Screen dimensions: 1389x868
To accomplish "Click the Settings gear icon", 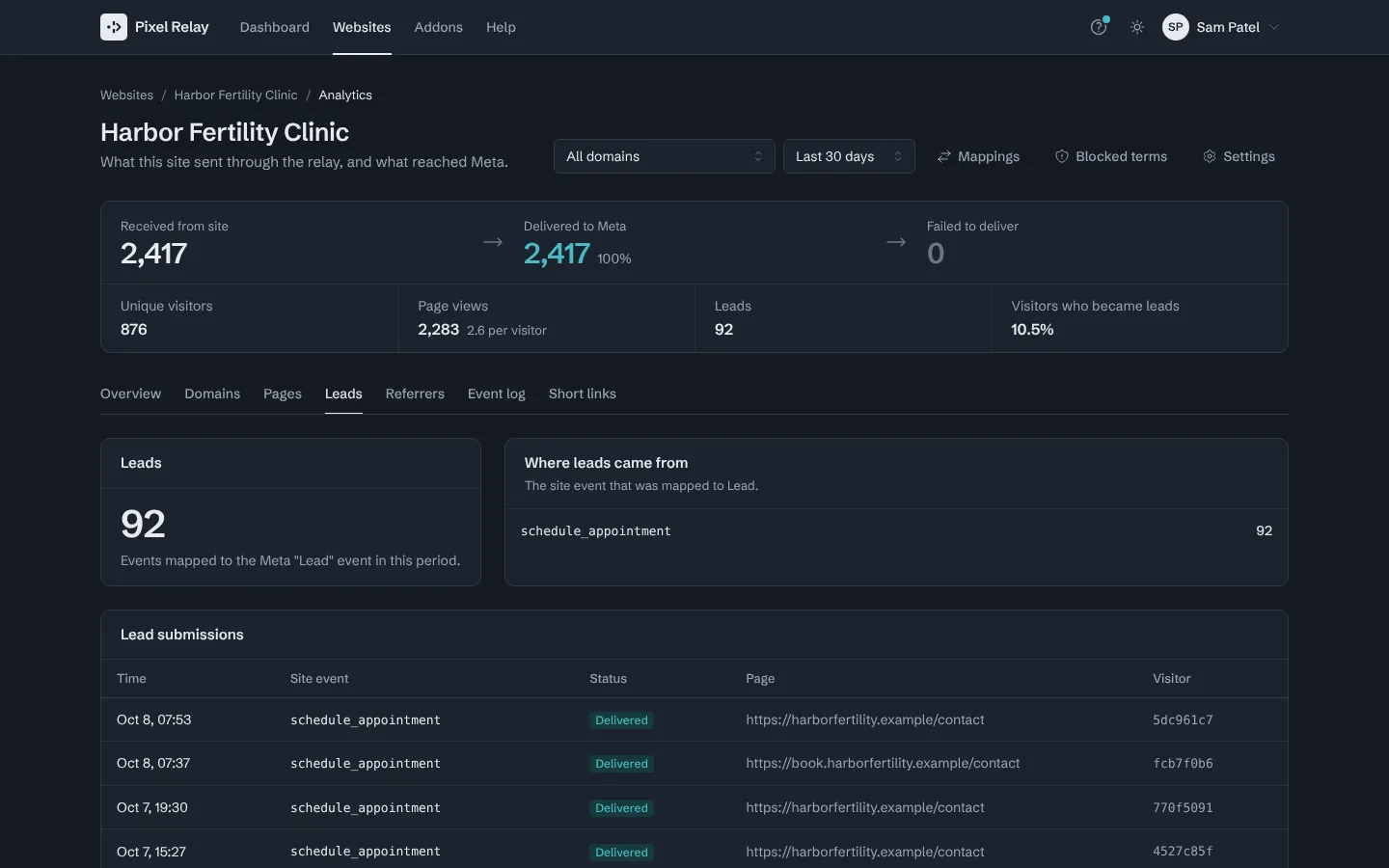I will (1210, 156).
